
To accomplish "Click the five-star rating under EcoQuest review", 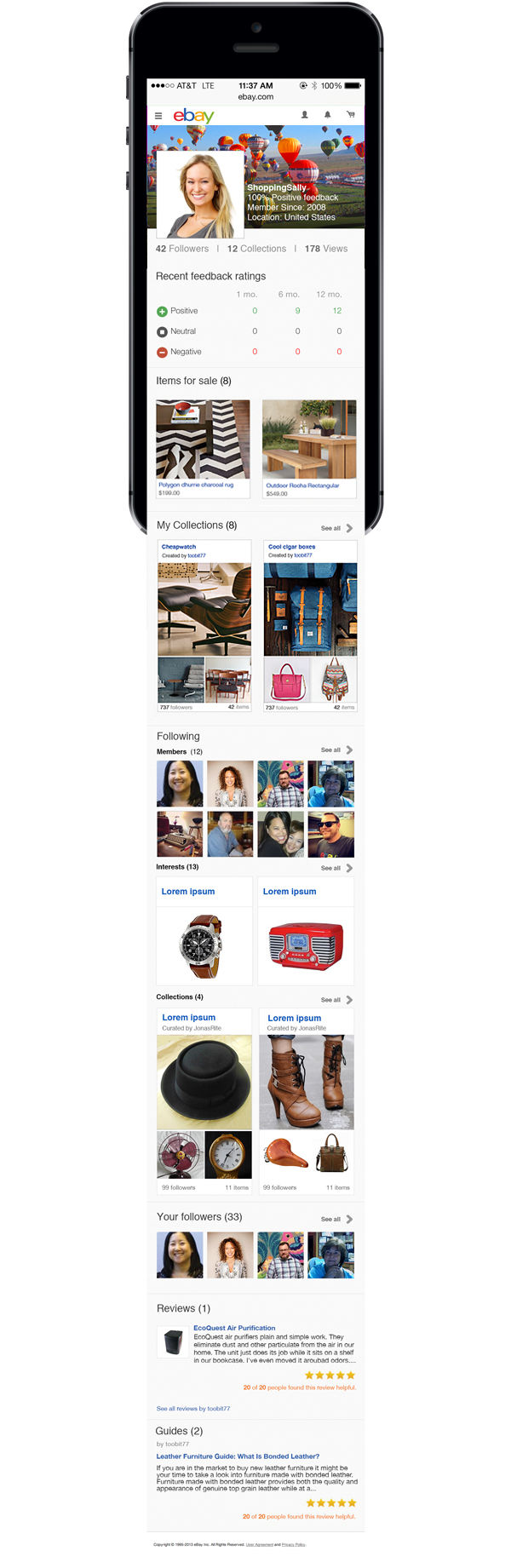I will [x=330, y=1376].
